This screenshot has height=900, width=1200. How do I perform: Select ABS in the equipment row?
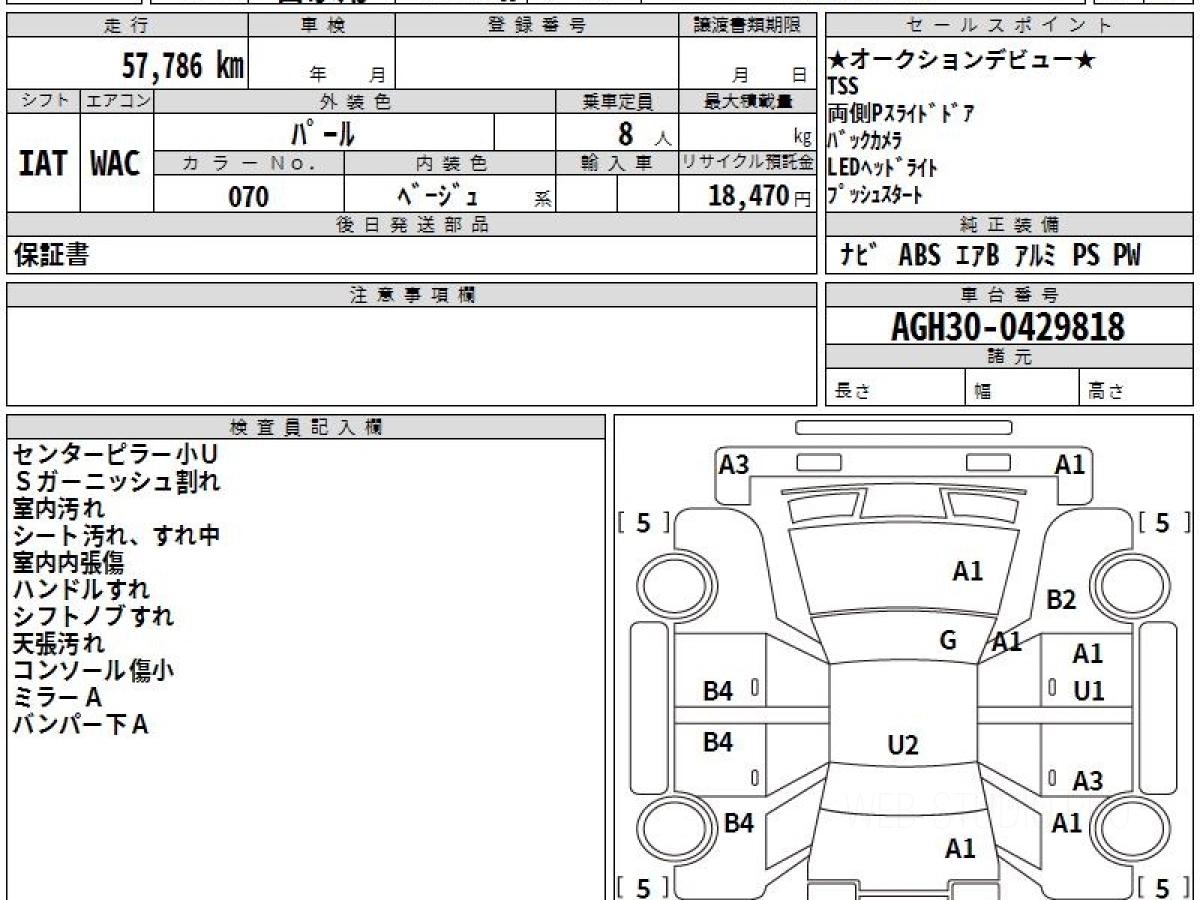(919, 255)
